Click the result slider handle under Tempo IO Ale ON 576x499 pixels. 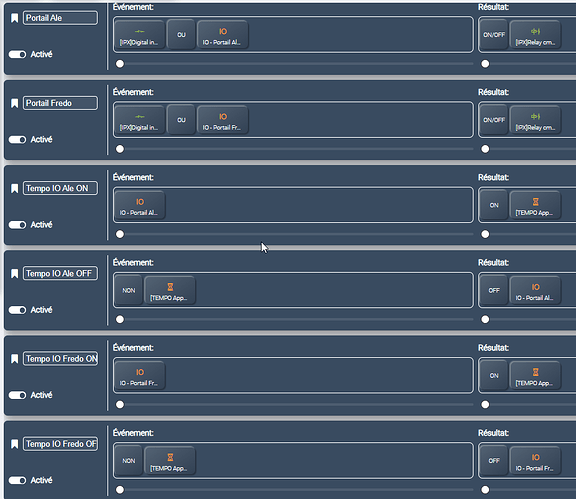pyautogui.click(x=485, y=234)
